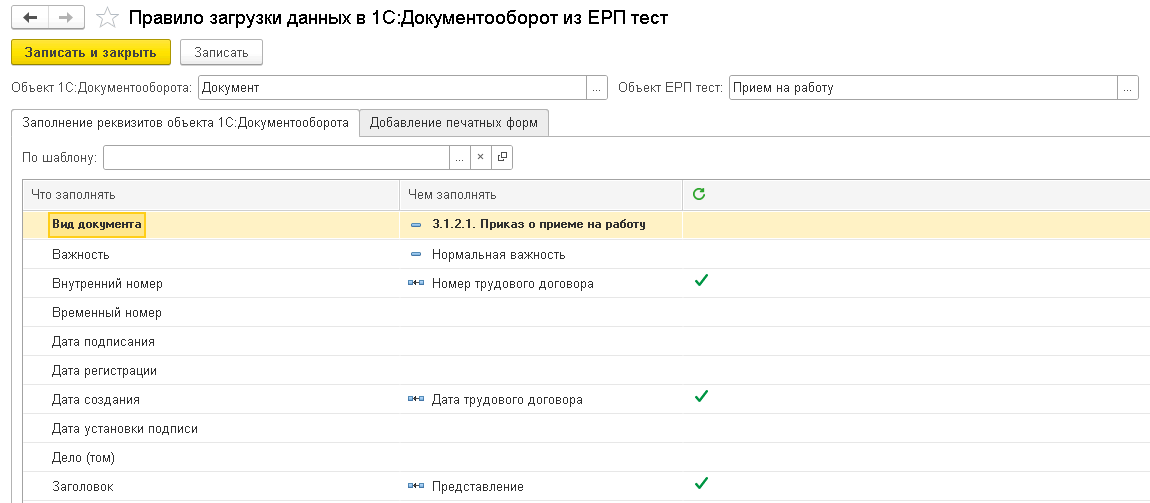Clear the 'По шаблону' field with X
The width and height of the screenshot is (1150, 503).
click(480, 157)
